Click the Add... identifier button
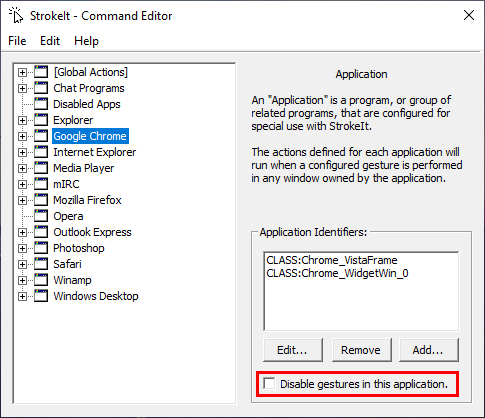This screenshot has height=418, width=485. pyautogui.click(x=429, y=350)
